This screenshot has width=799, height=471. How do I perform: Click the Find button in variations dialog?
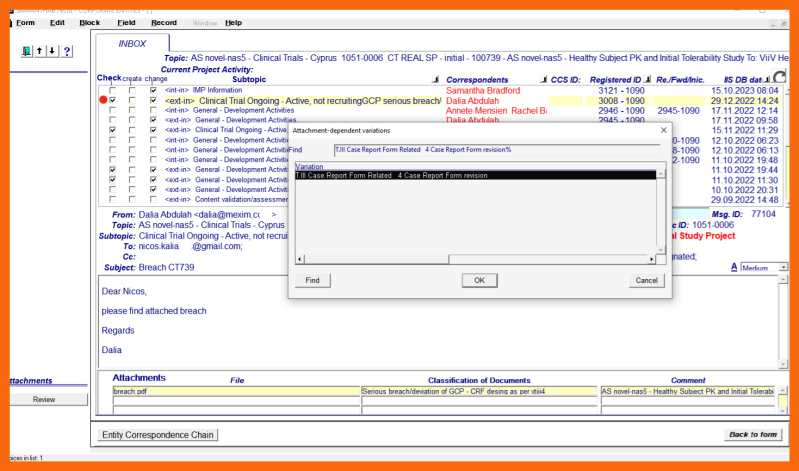312,280
